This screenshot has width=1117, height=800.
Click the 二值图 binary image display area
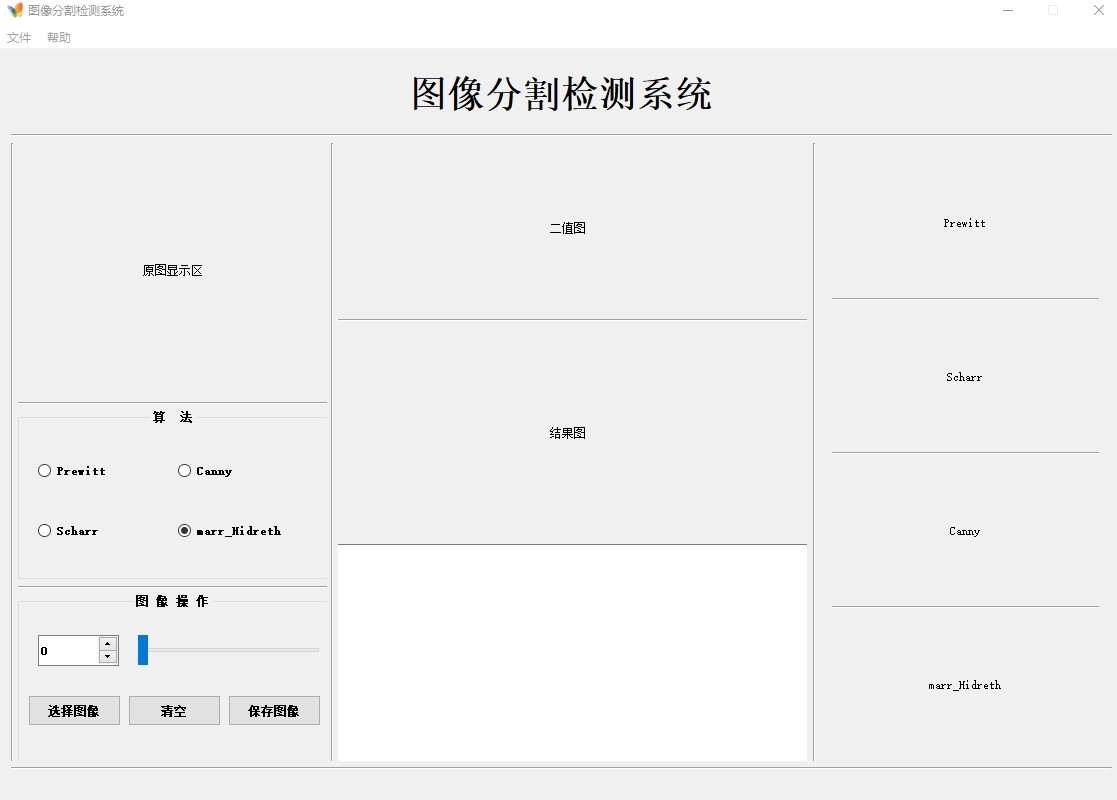(568, 229)
